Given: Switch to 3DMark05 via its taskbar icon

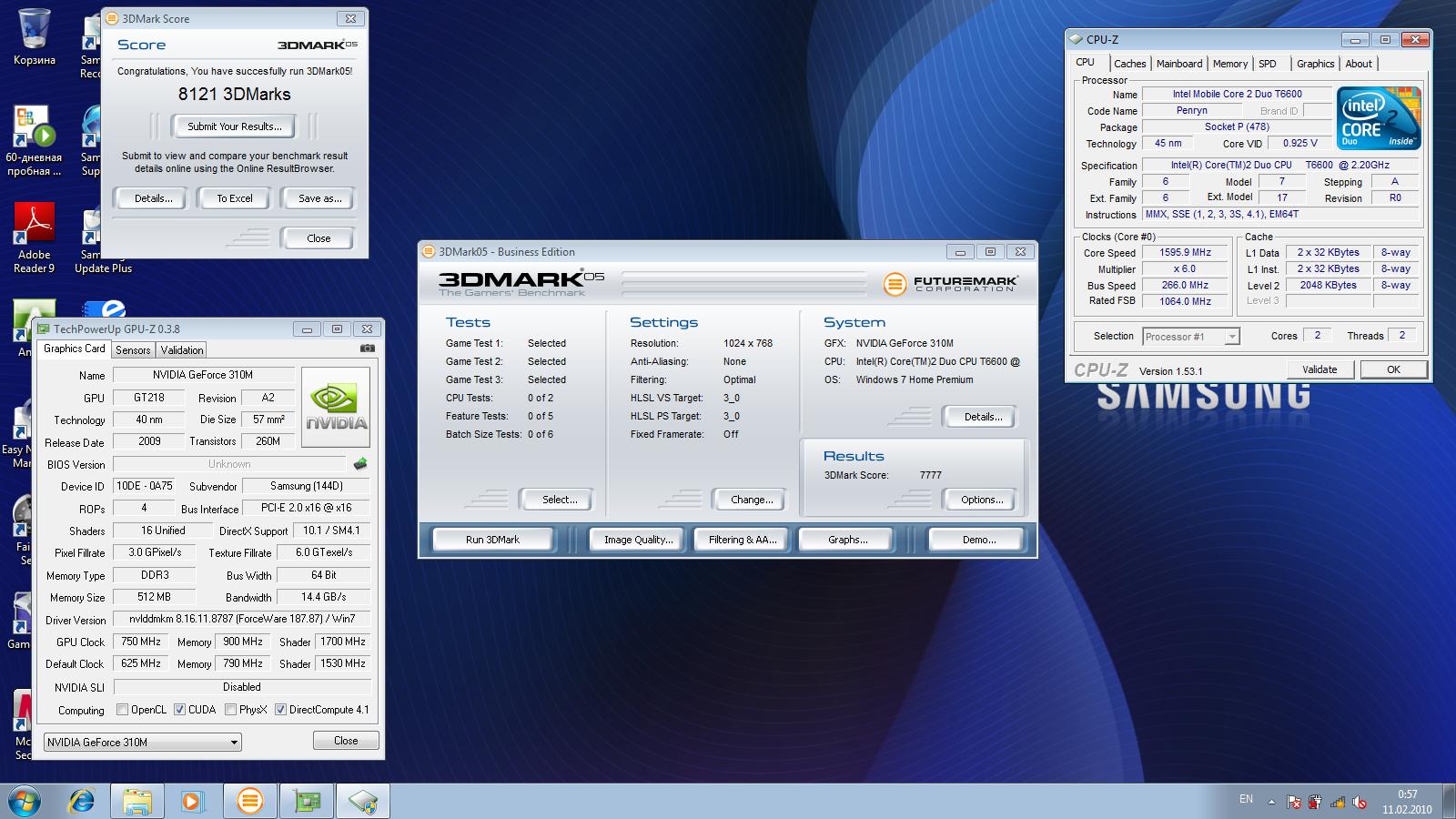Looking at the screenshot, I should [249, 801].
